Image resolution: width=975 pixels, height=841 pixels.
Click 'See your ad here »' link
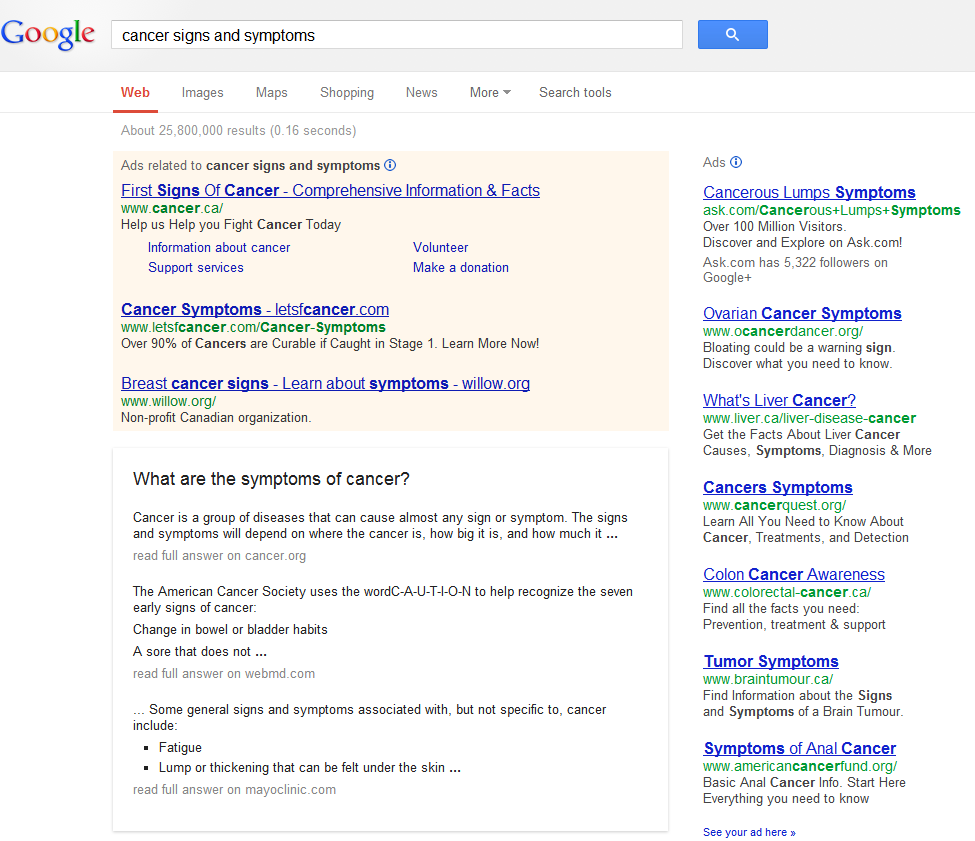pyautogui.click(x=749, y=832)
